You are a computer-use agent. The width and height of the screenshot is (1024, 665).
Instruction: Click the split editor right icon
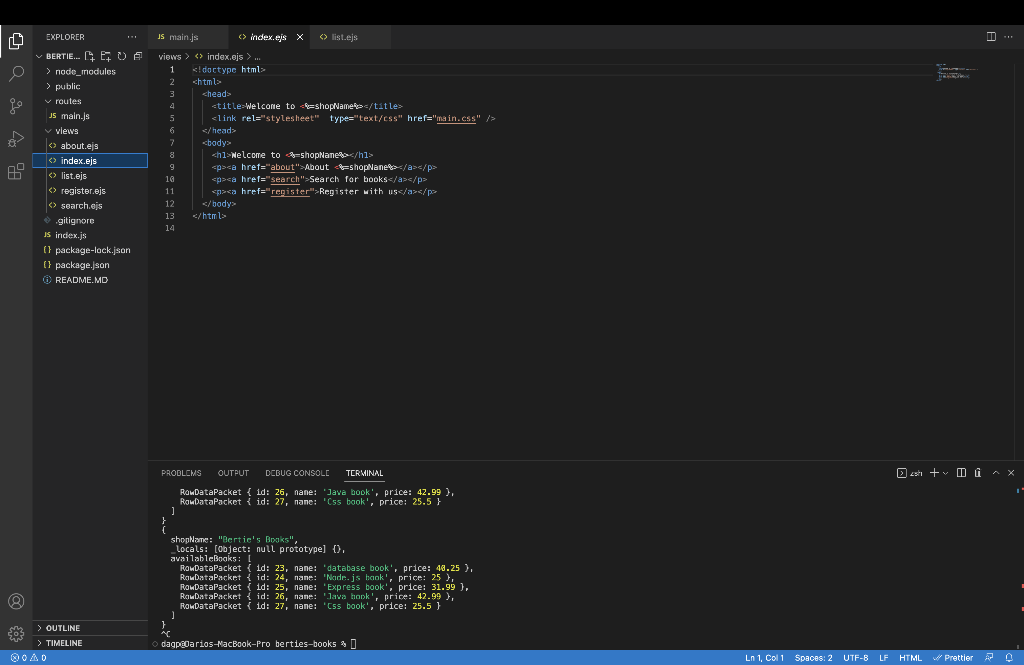[x=991, y=37]
